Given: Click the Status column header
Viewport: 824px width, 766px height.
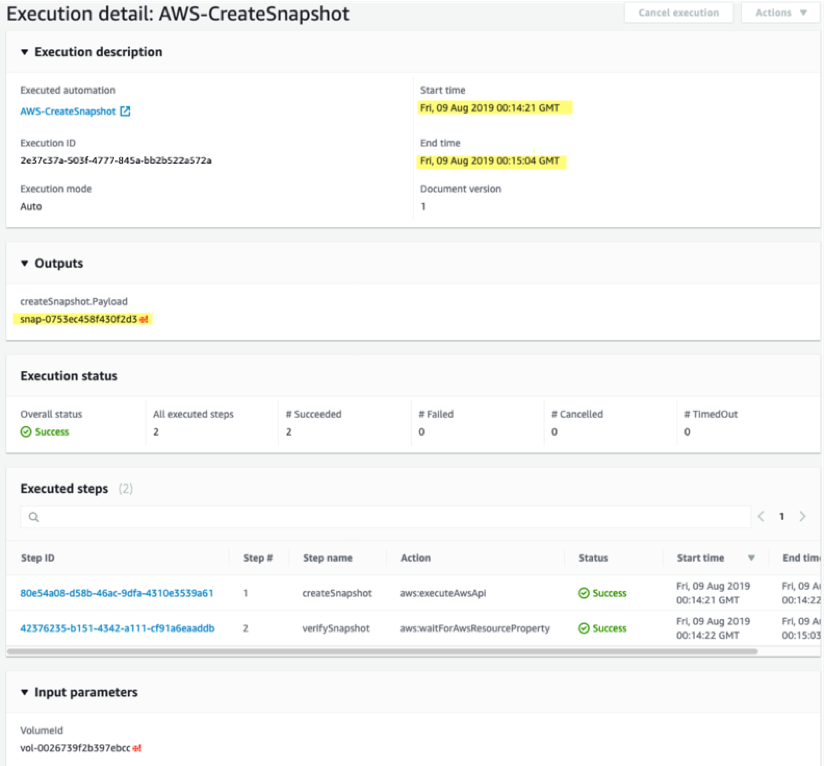Looking at the screenshot, I should 593,558.
